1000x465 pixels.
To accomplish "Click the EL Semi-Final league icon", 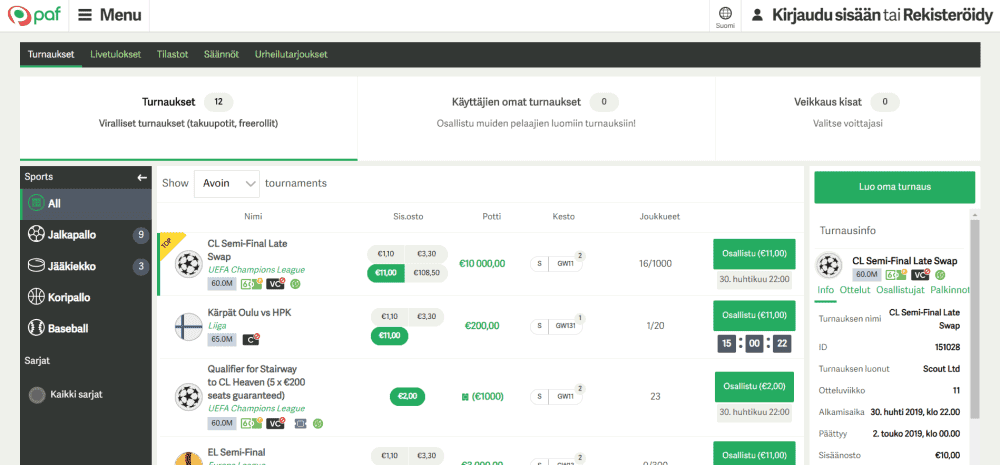I will click(x=188, y=459).
